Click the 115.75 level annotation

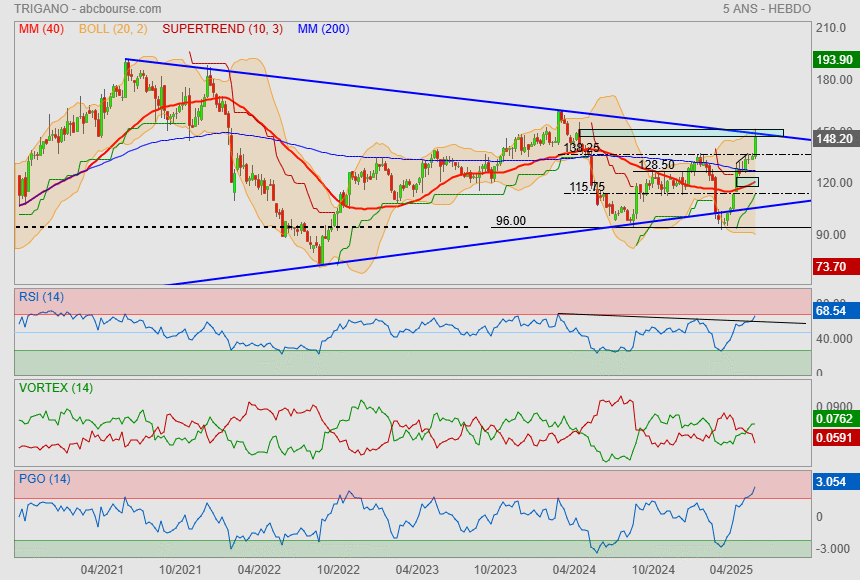[587, 187]
